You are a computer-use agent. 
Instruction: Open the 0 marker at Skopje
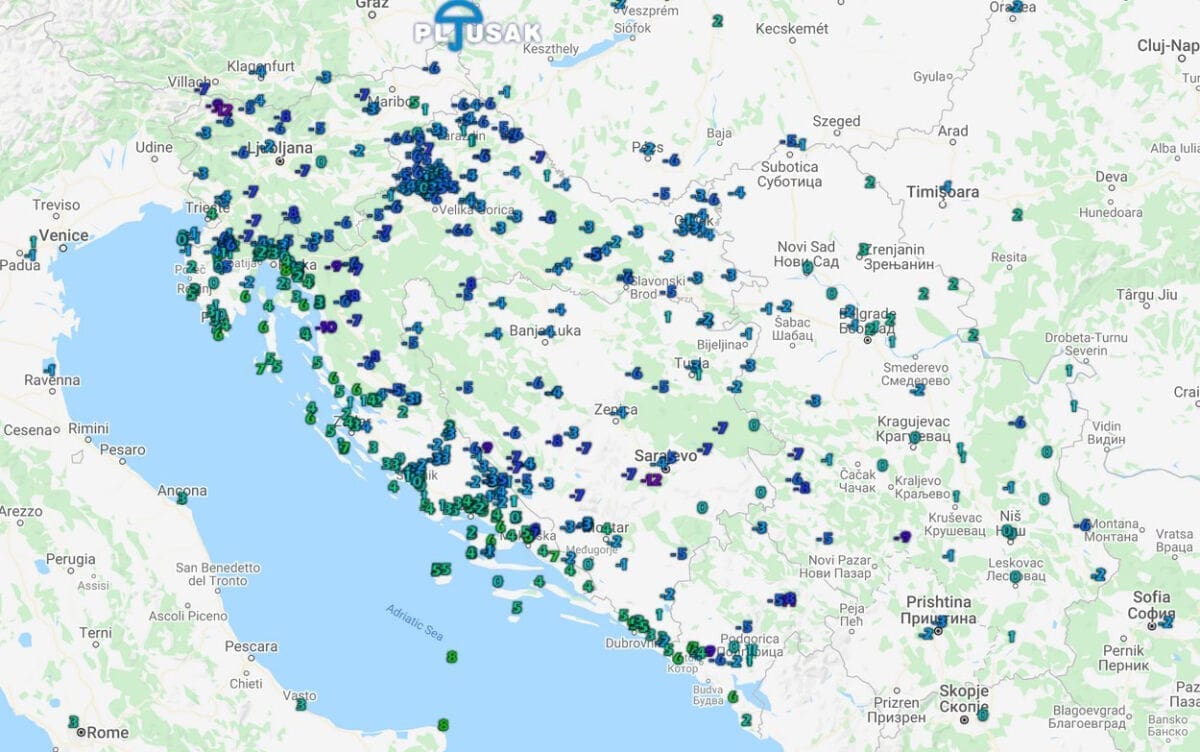982,714
